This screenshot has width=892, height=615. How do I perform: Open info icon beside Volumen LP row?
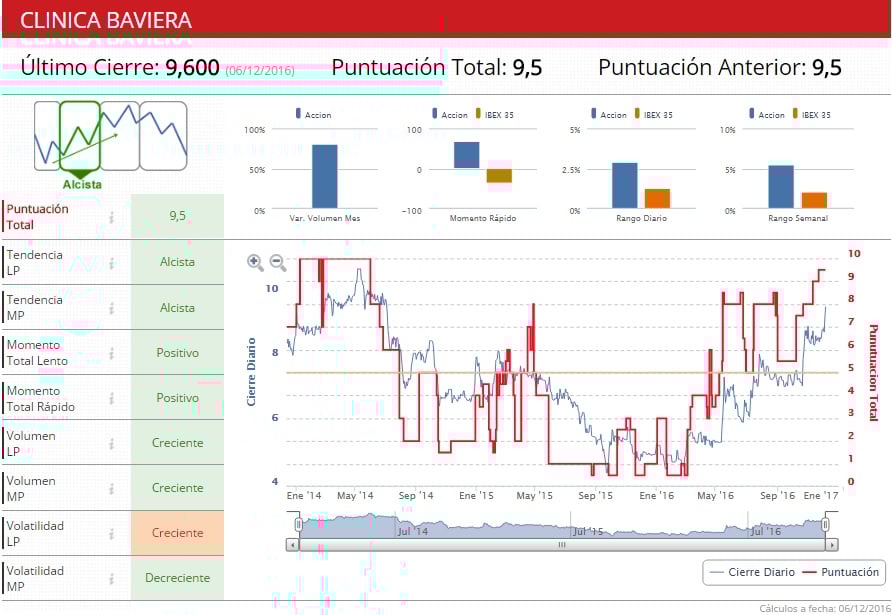coord(112,443)
